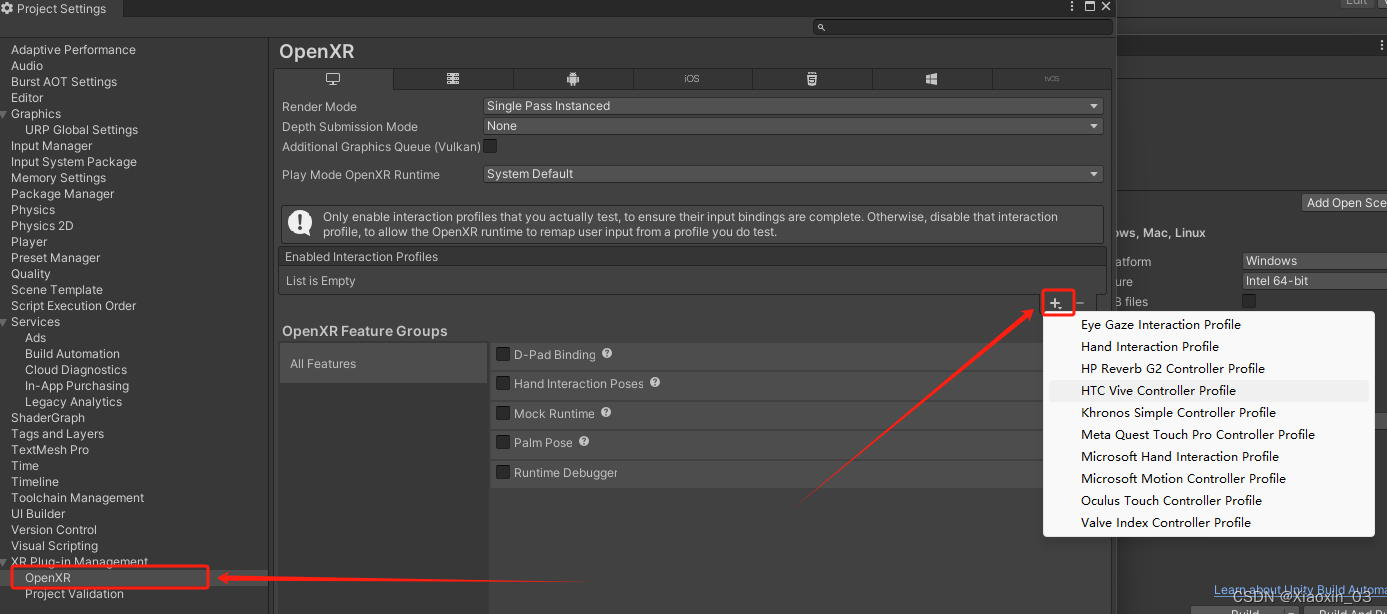Click the kebab menu at window top right
The height and width of the screenshot is (614, 1387).
pos(1071,6)
